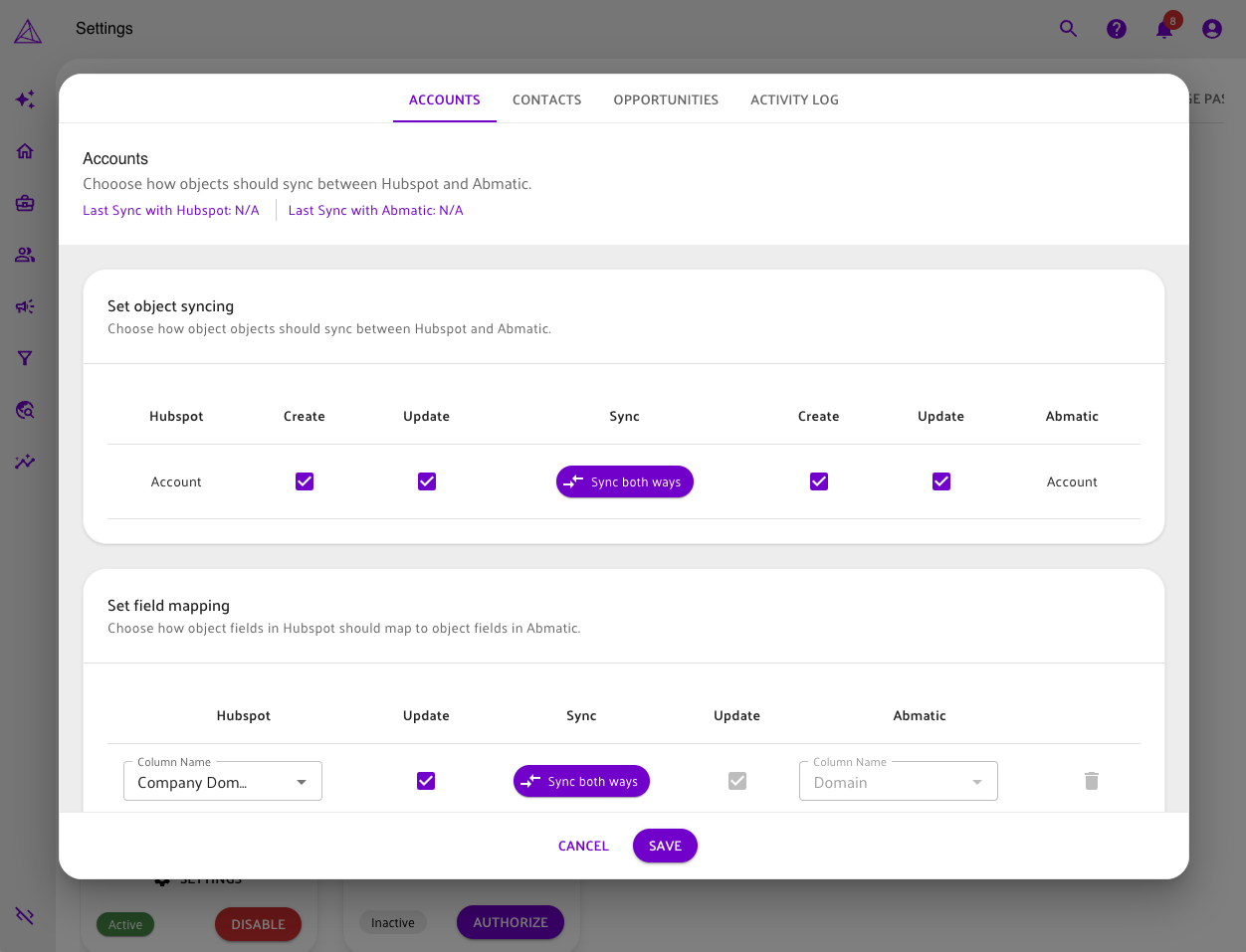Click the Cancel button
1246x952 pixels.
pos(583,846)
